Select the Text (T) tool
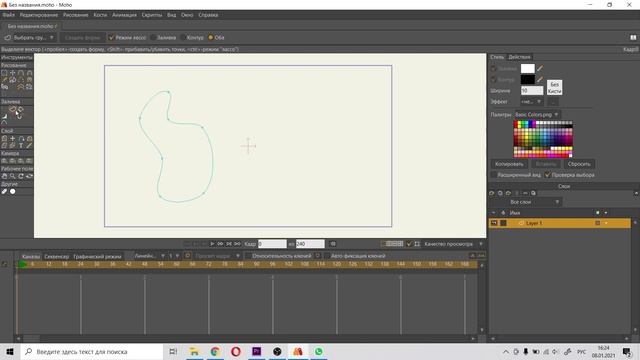The height and width of the screenshot is (360, 640). click(x=21, y=145)
